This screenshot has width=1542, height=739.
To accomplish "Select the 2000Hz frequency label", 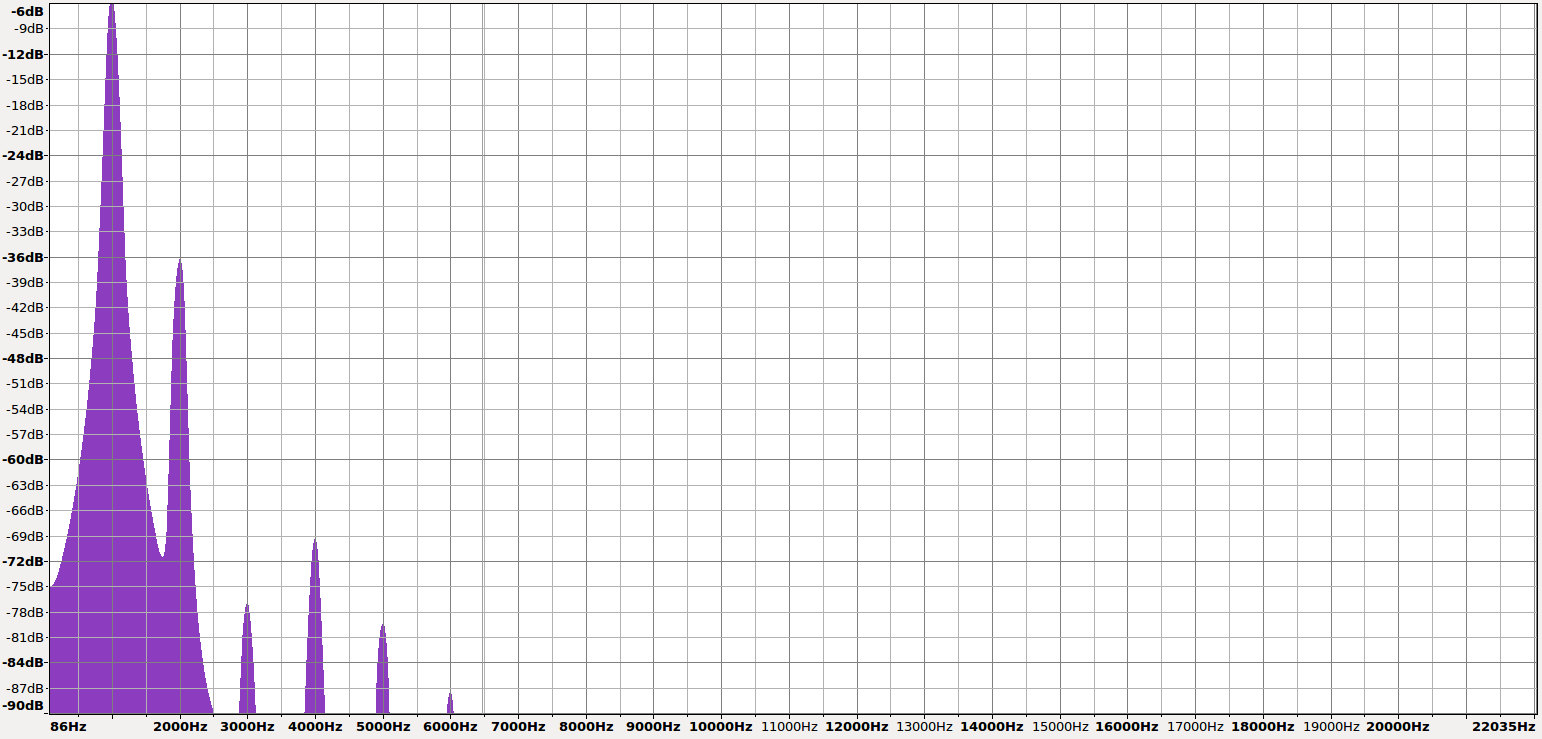I will tap(180, 726).
